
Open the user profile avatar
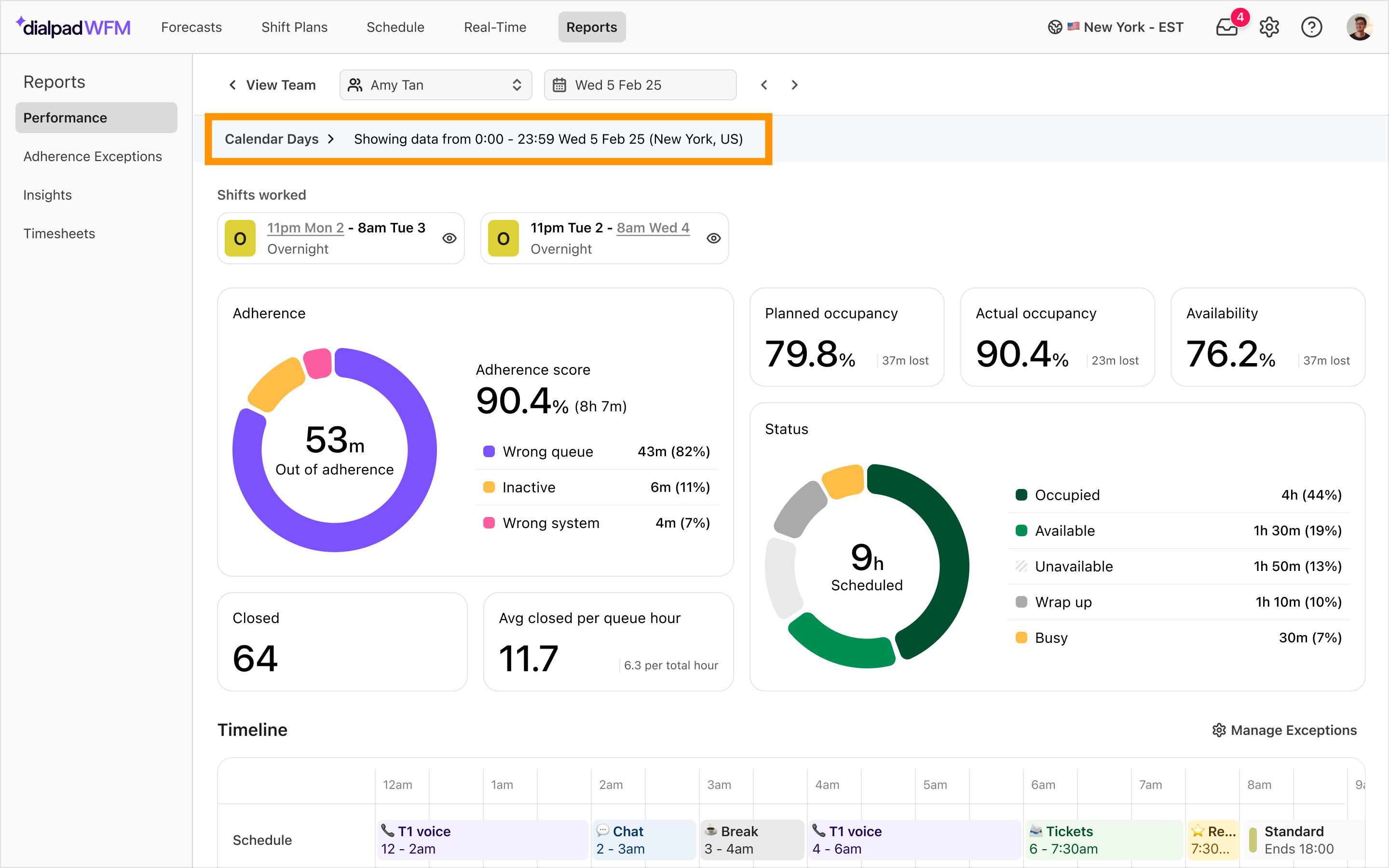[x=1359, y=27]
